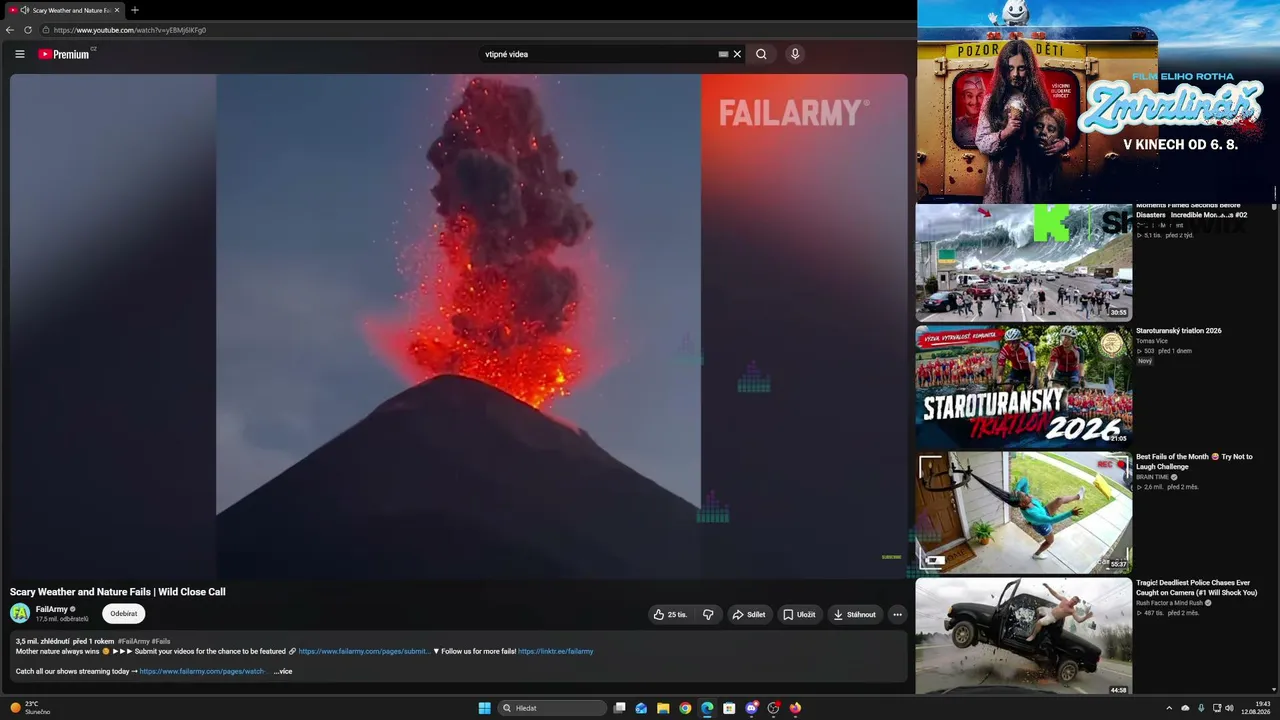Viewport: 1280px width, 720px height.
Task: Open the "Tragic! Deadliest Police Chases" title
Action: pyautogui.click(x=1196, y=588)
